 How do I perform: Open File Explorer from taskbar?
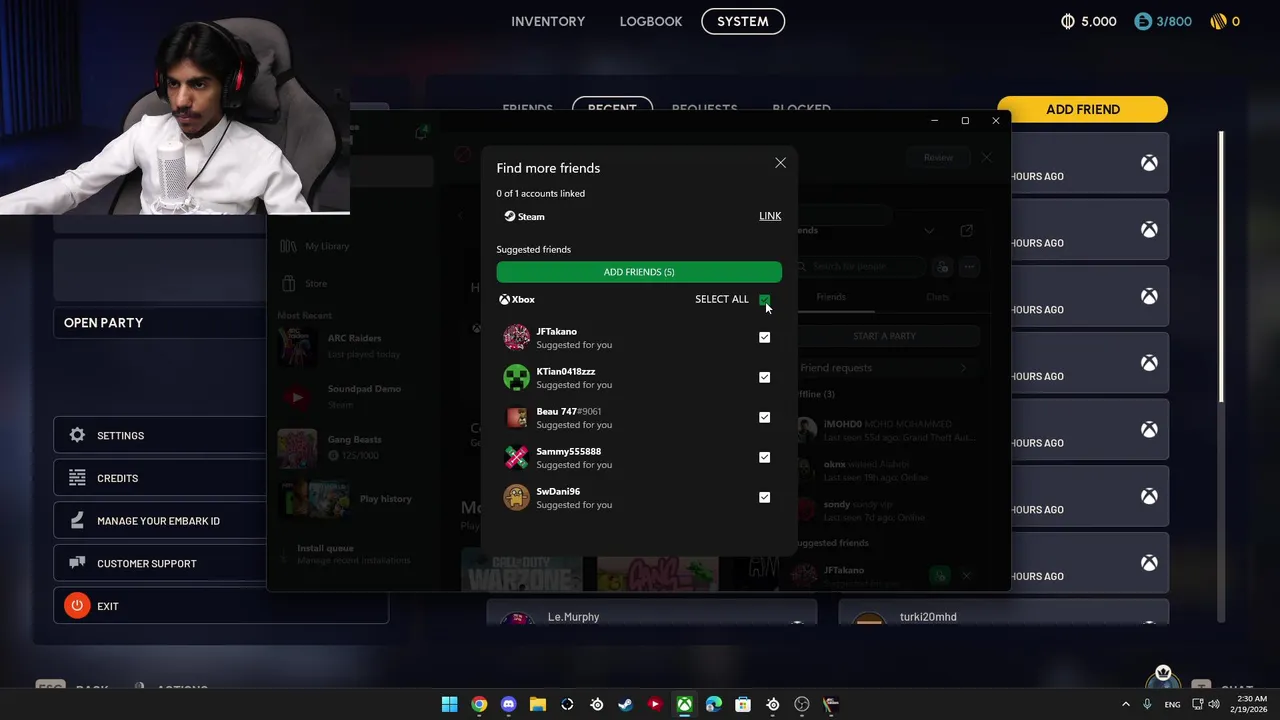(x=537, y=705)
